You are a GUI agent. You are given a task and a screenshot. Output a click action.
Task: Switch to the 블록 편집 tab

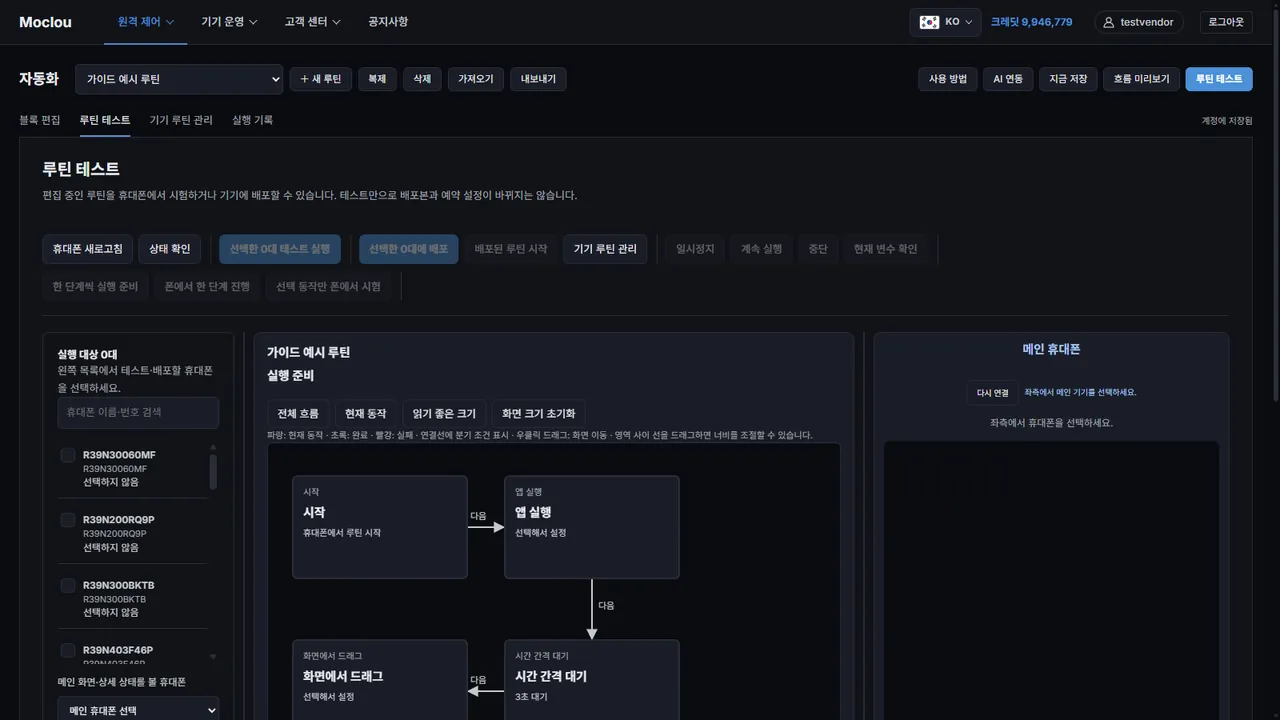pyautogui.click(x=40, y=120)
